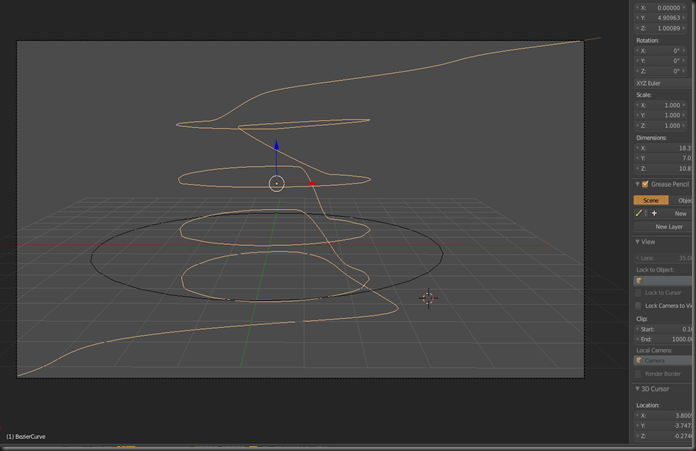Click the Scale Y field
Viewport: 696px width, 451px height.
tap(661, 115)
